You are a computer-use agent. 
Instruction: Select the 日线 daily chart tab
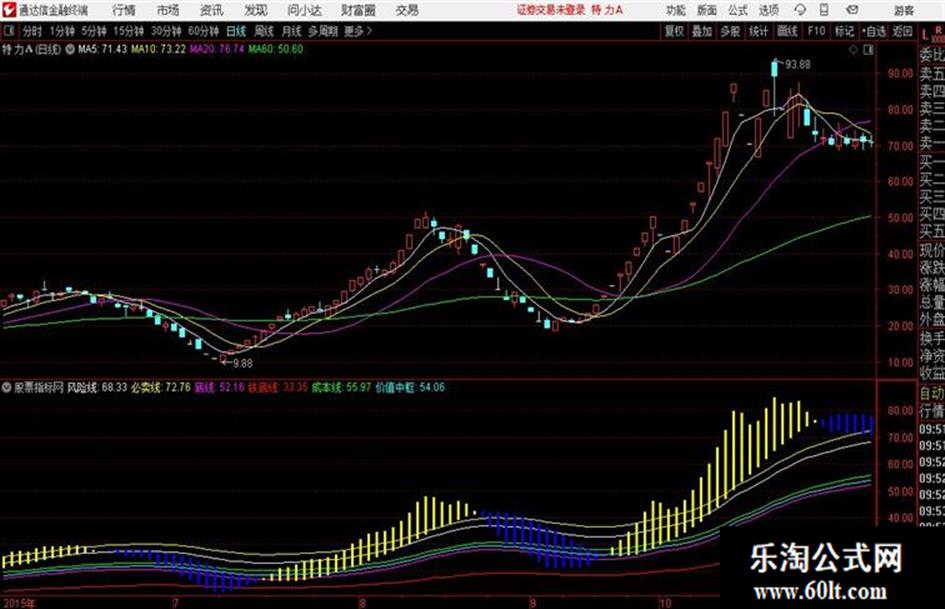pyautogui.click(x=236, y=31)
